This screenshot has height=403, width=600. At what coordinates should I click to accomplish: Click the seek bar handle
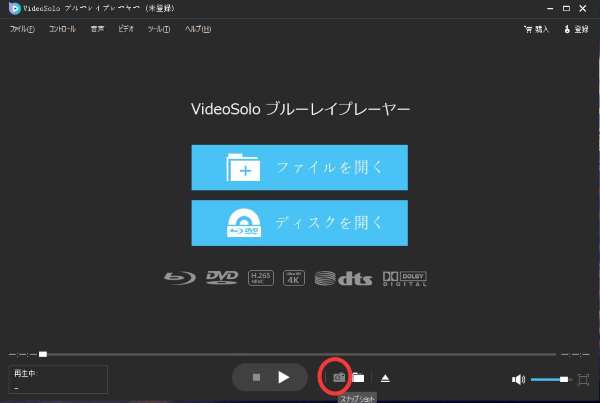click(x=43, y=354)
